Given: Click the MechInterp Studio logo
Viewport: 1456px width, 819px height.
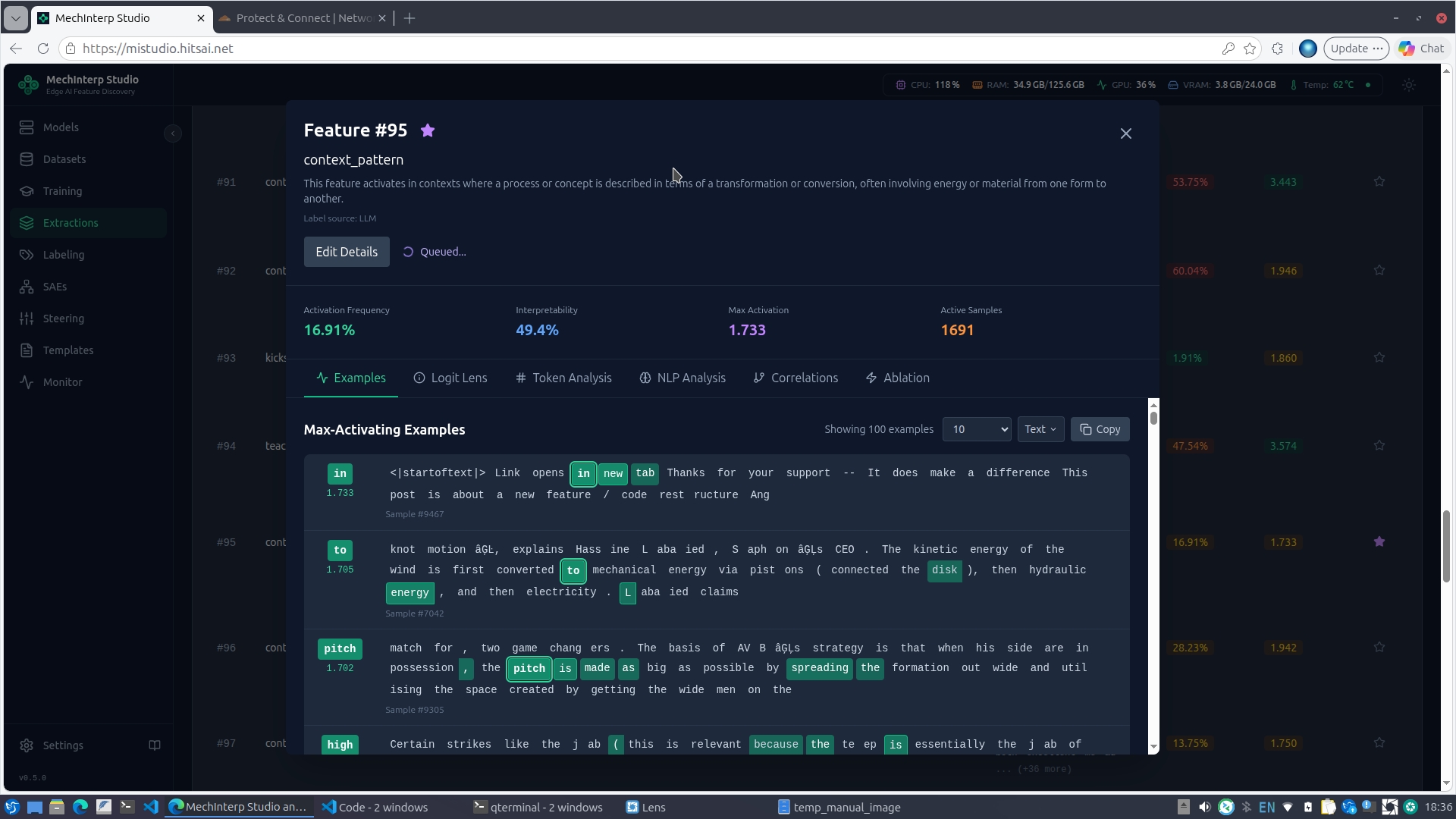Looking at the screenshot, I should (28, 85).
